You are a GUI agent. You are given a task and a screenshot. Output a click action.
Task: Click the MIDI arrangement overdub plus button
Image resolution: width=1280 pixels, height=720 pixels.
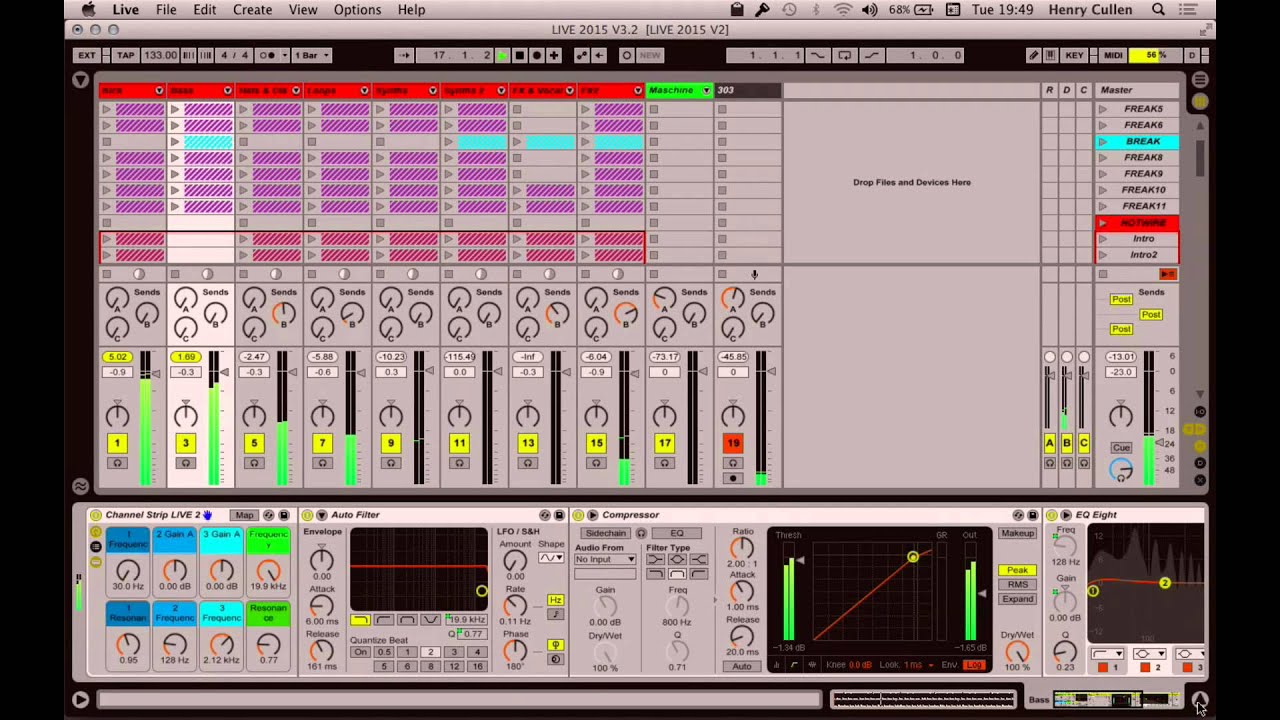(x=554, y=55)
